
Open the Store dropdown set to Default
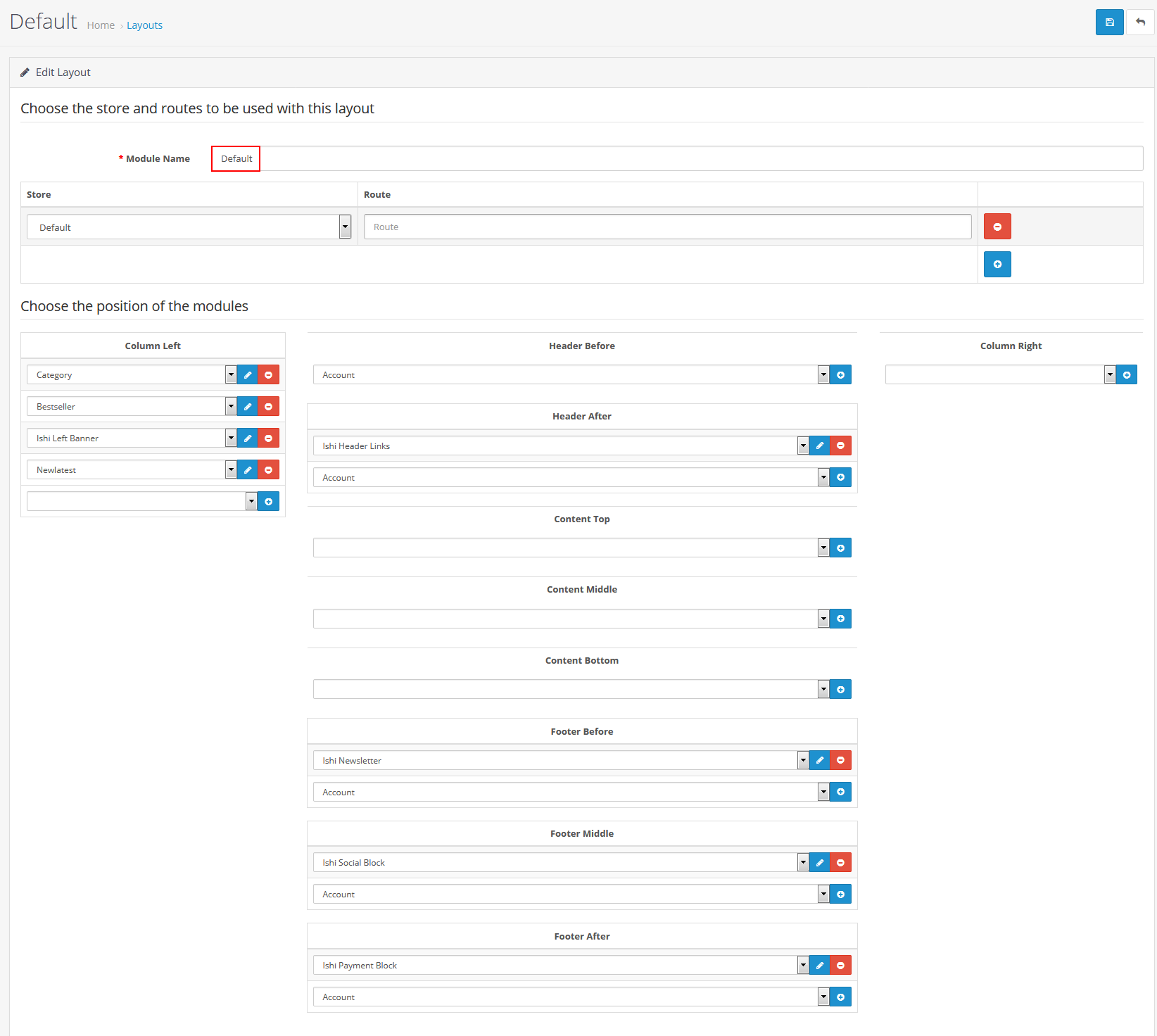(189, 227)
